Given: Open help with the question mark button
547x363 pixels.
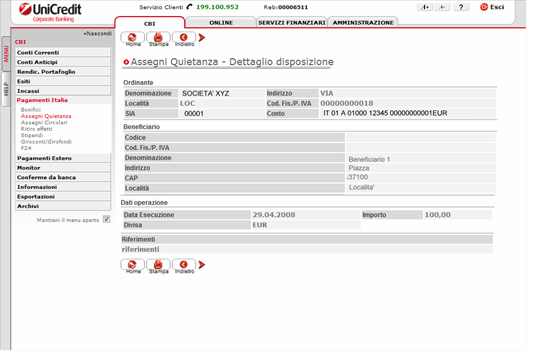Looking at the screenshot, I should (461, 7).
